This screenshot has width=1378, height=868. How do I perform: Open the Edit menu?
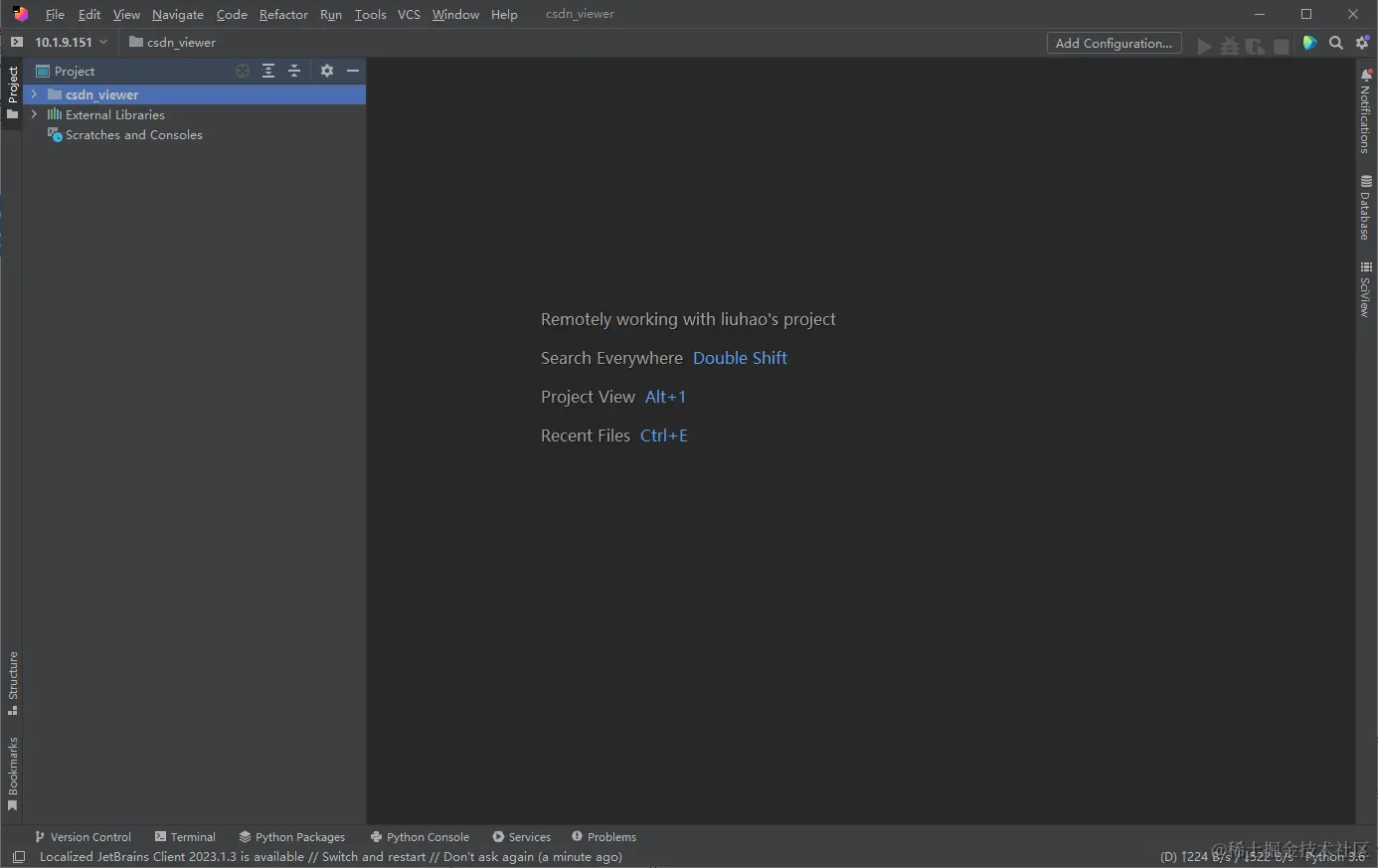click(x=89, y=14)
